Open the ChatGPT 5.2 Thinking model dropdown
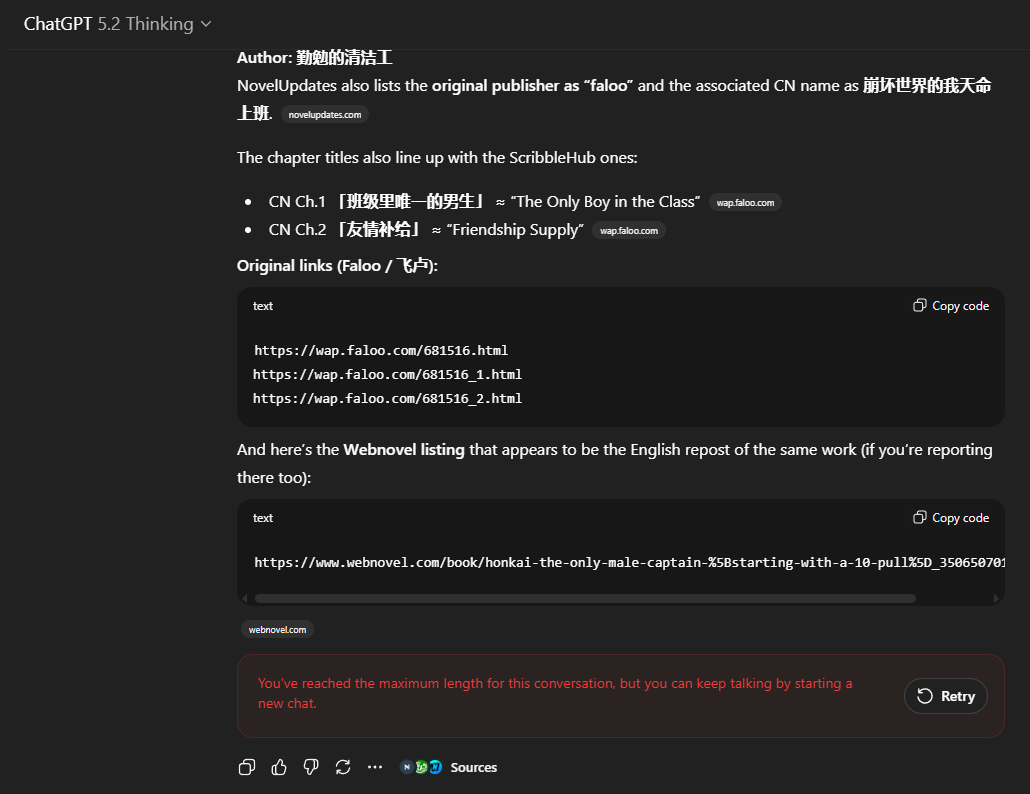This screenshot has width=1030, height=794. click(118, 24)
